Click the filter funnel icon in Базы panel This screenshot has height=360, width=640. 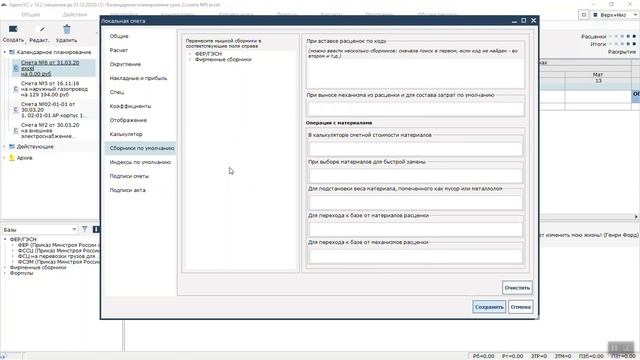click(x=84, y=229)
